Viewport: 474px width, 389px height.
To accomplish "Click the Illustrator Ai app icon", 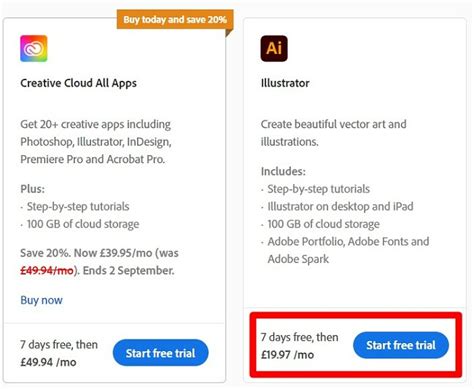I will pos(274,49).
